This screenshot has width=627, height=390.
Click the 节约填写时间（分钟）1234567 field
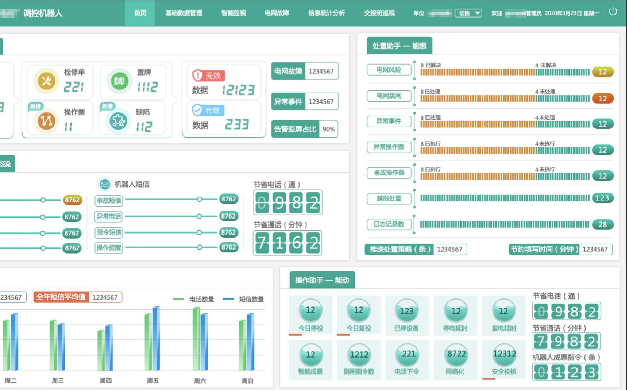[561, 249]
